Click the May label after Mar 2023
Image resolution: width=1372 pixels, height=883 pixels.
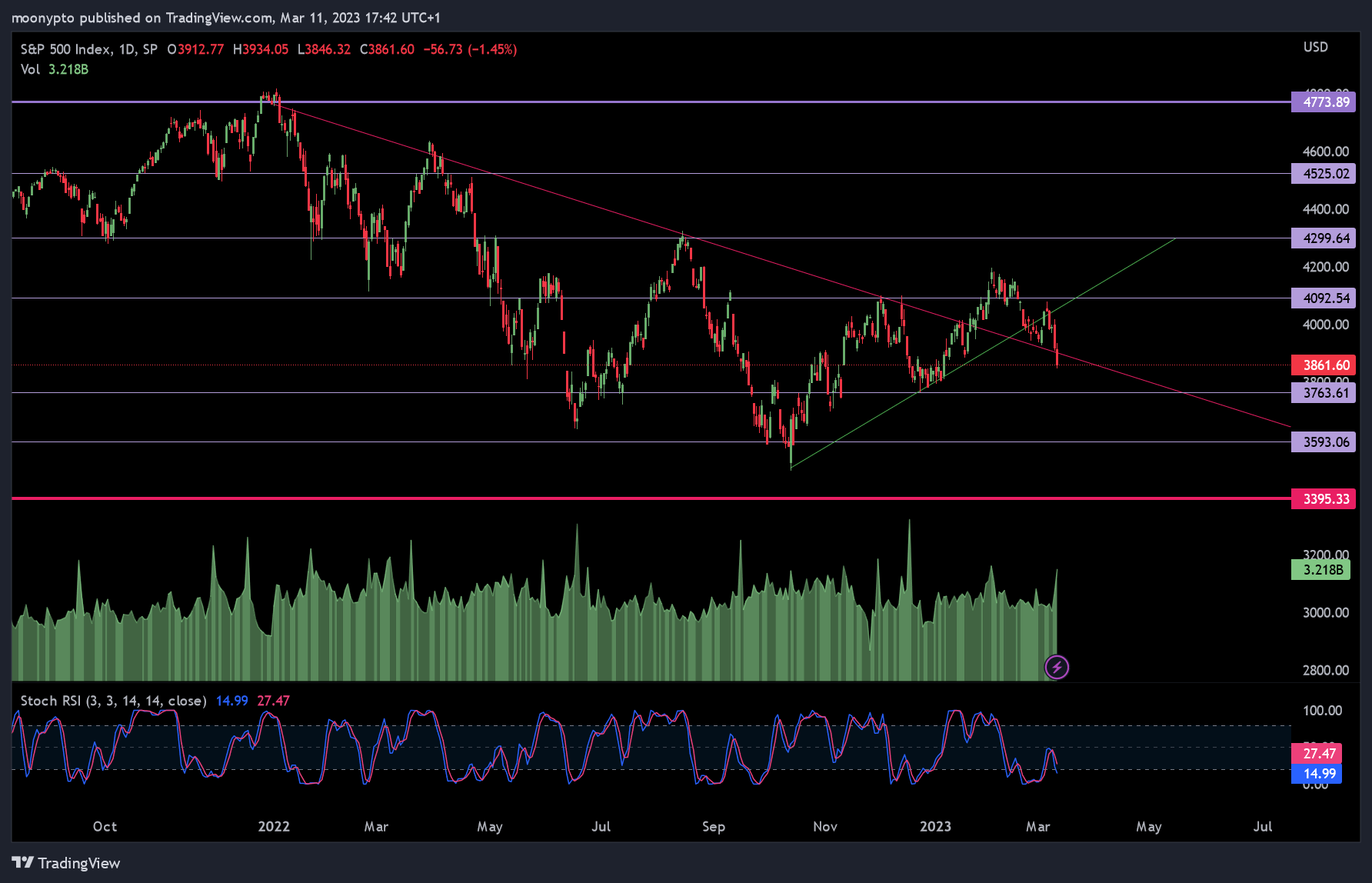point(1149,827)
